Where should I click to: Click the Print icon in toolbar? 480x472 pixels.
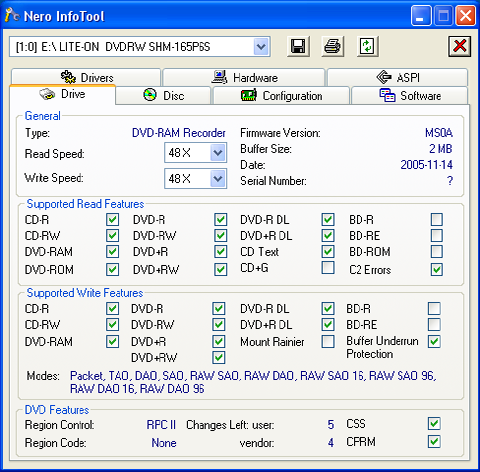pos(332,46)
